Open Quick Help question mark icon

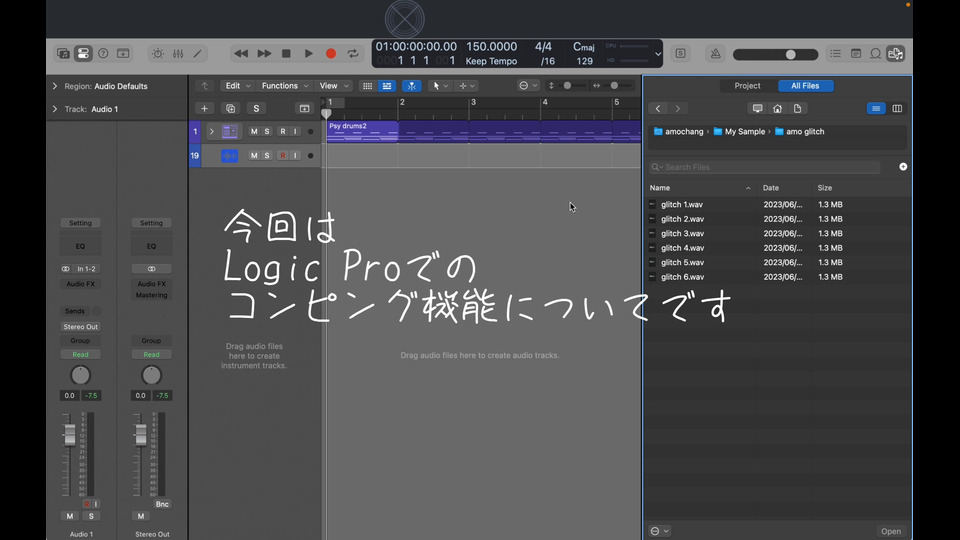(x=103, y=54)
